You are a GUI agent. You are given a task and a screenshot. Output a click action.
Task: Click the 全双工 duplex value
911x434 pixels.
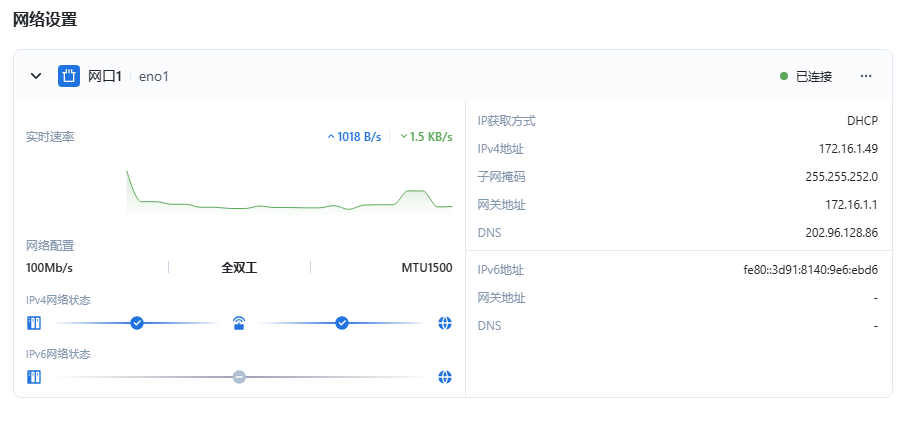tap(239, 268)
